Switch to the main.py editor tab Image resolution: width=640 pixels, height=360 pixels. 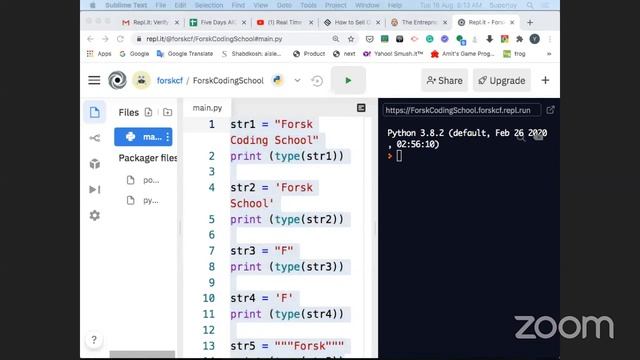coord(207,108)
